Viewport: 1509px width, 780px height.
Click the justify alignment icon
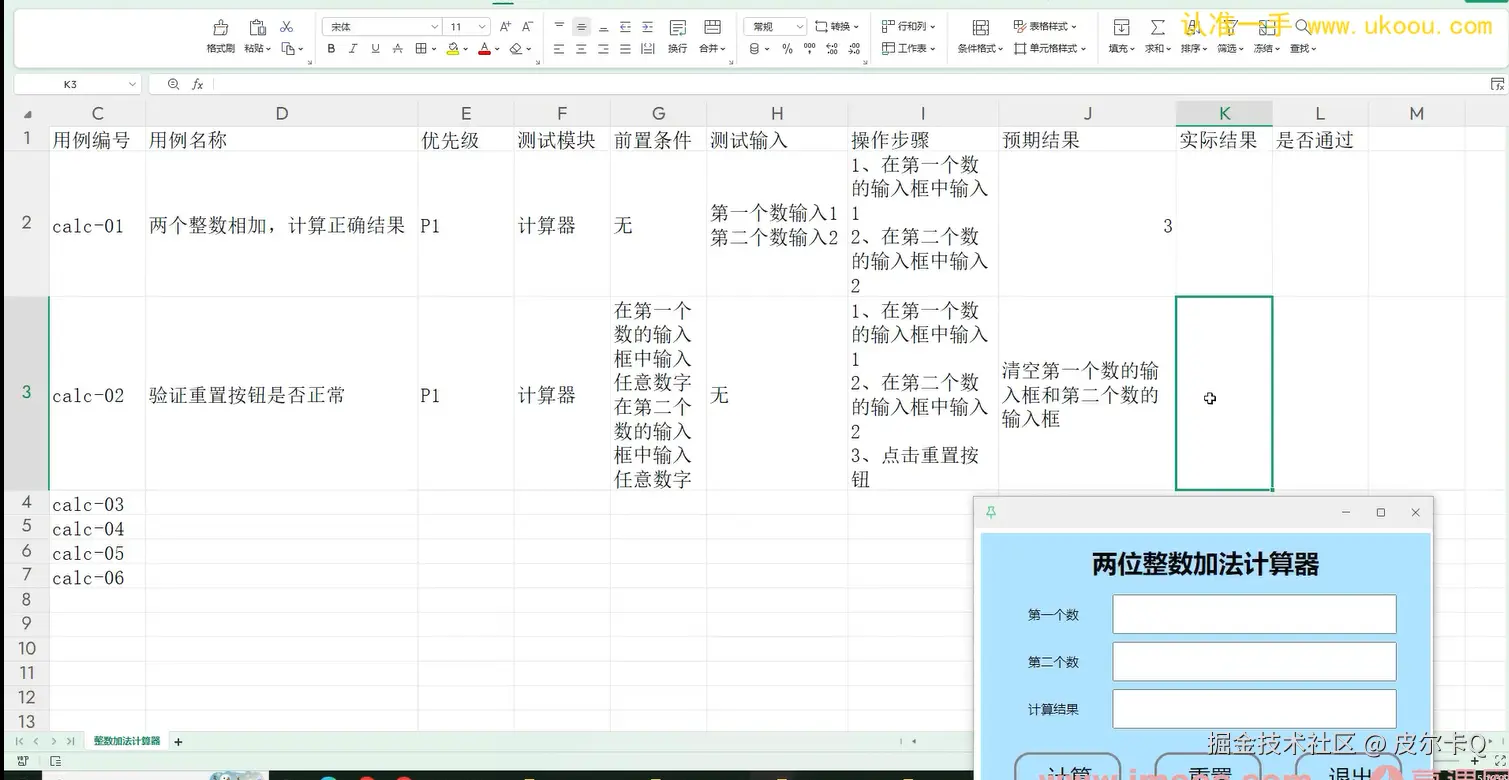625,48
